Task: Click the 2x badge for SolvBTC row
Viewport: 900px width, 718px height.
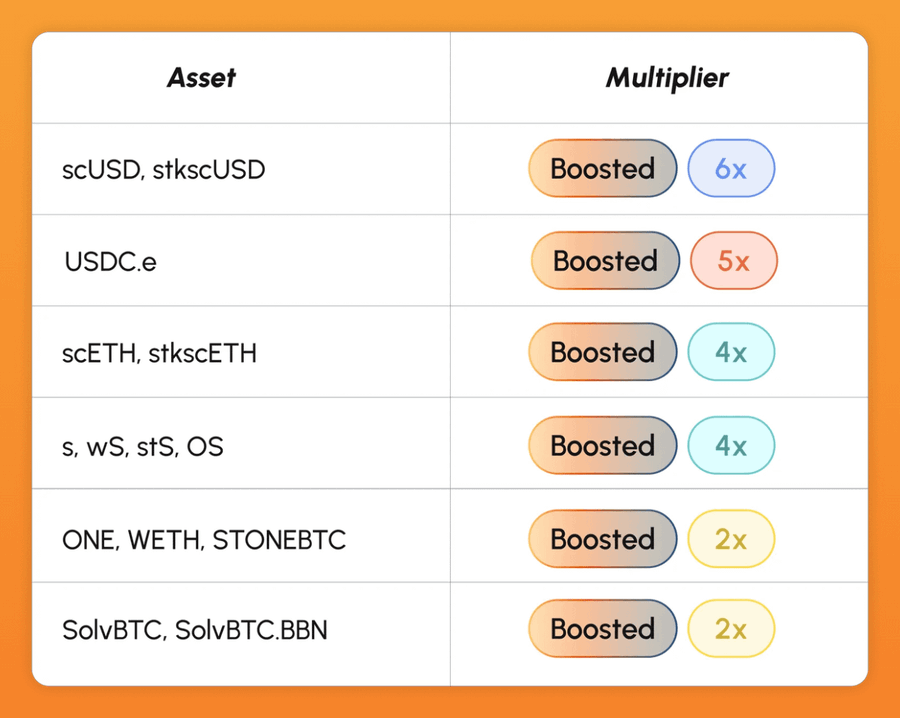Action: click(731, 629)
